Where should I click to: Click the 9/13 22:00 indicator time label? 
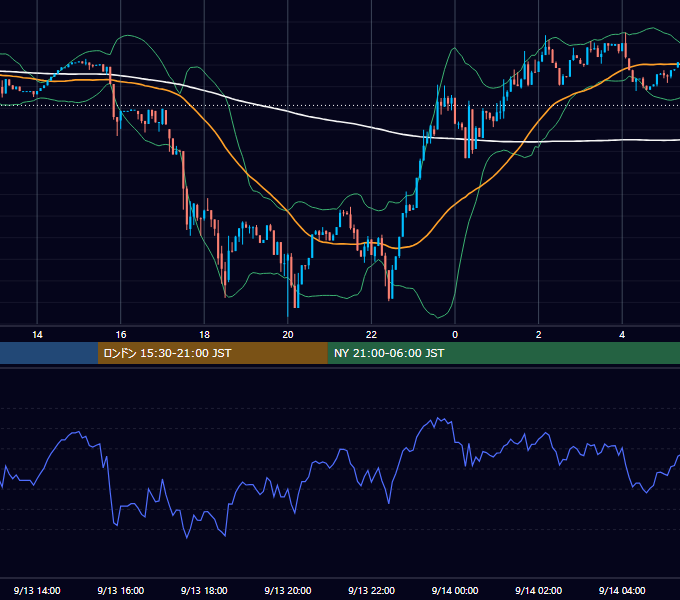pyautogui.click(x=371, y=590)
